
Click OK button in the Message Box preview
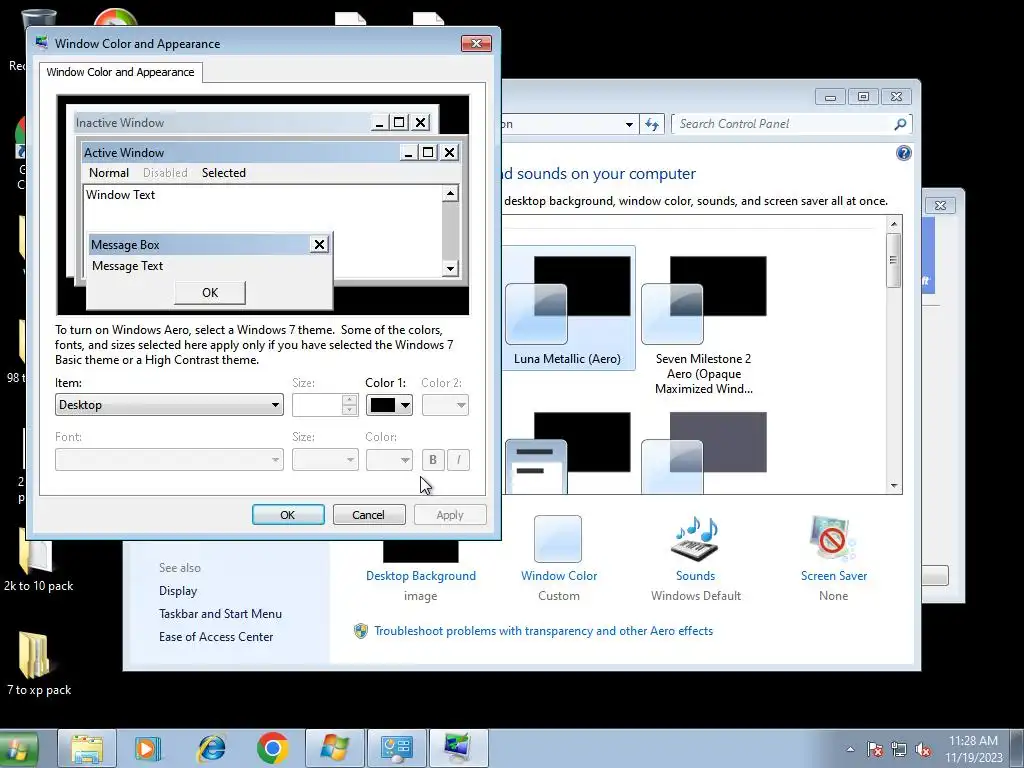pyautogui.click(x=210, y=293)
